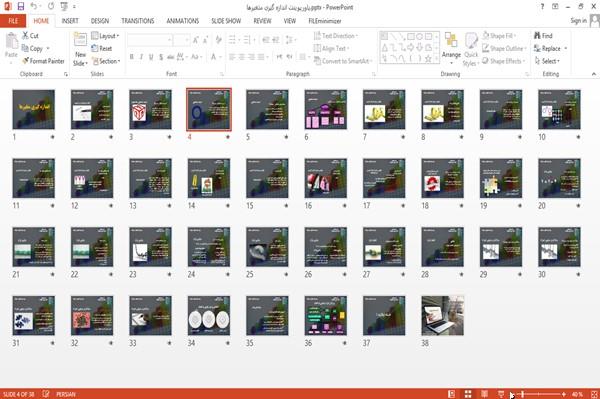Open the TRANSITIONS ribbon tab
600x399 pixels.
pos(138,21)
